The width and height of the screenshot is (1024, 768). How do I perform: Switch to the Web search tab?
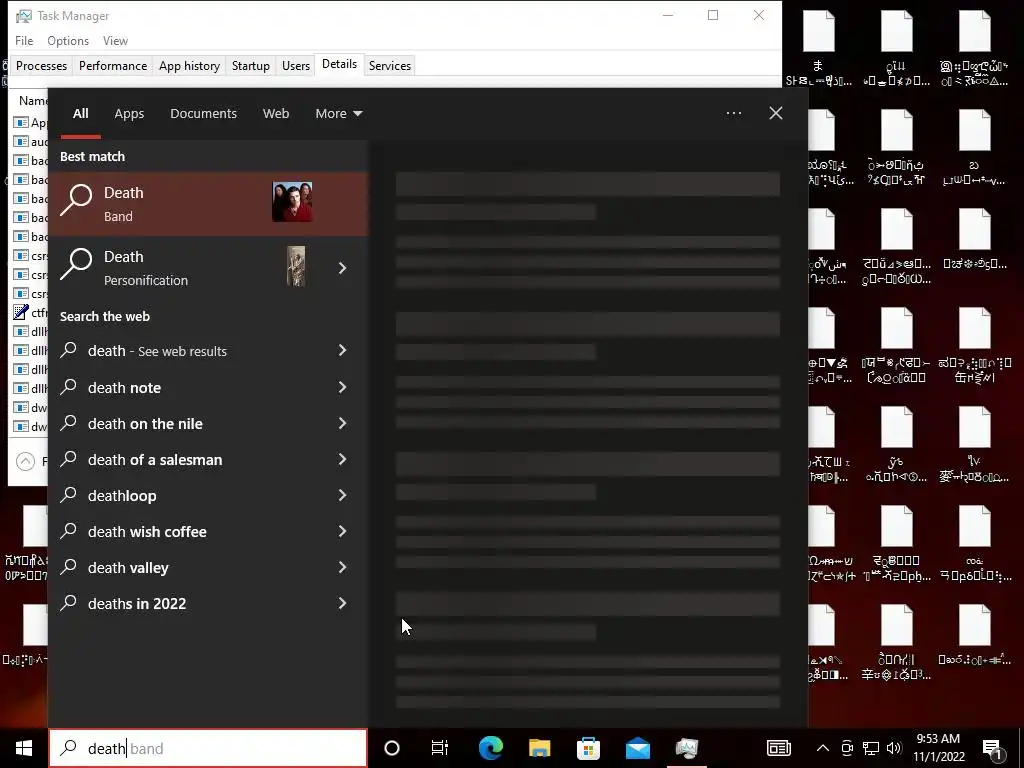point(276,114)
